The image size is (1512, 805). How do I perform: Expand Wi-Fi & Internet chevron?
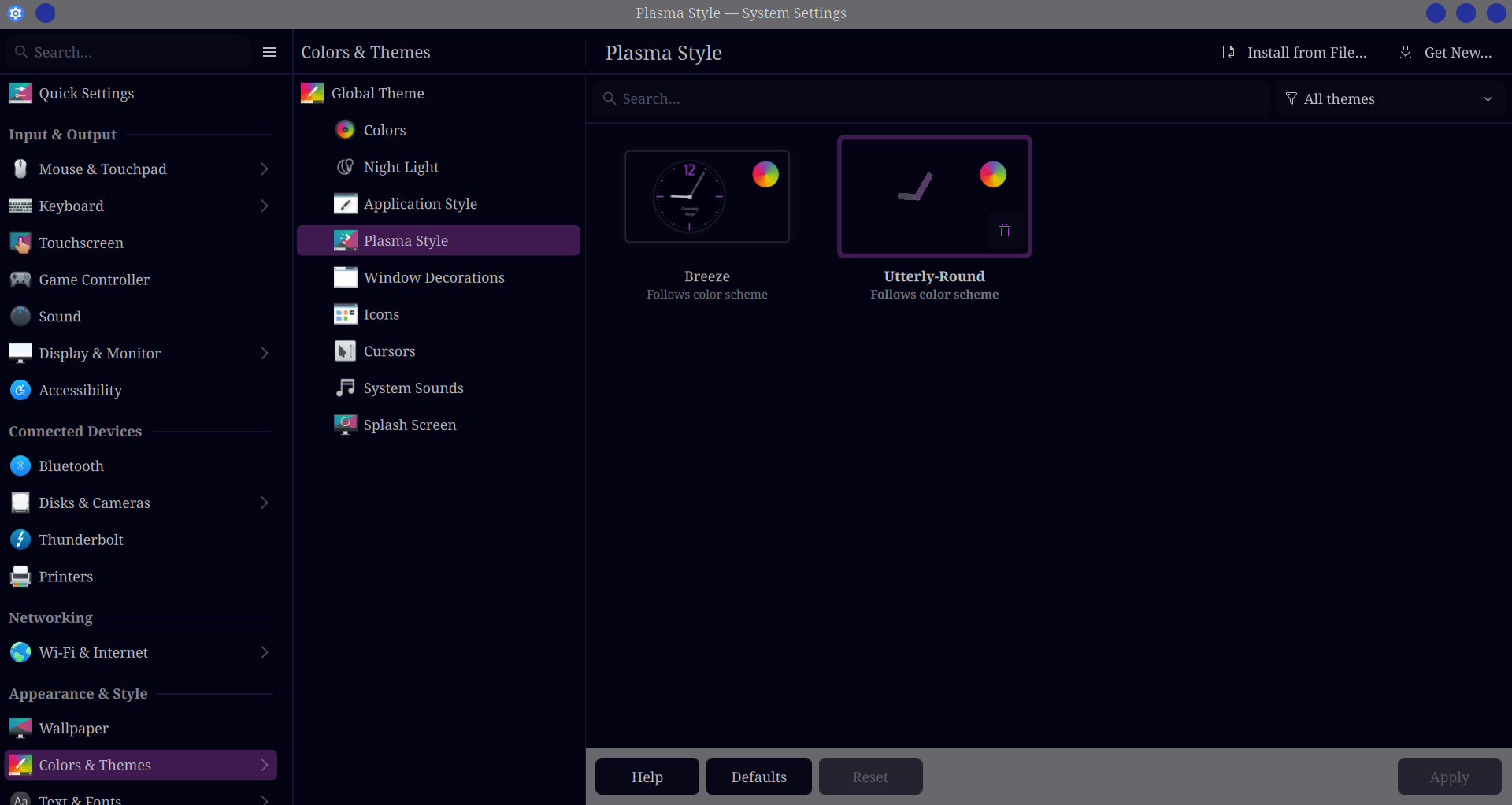point(265,652)
